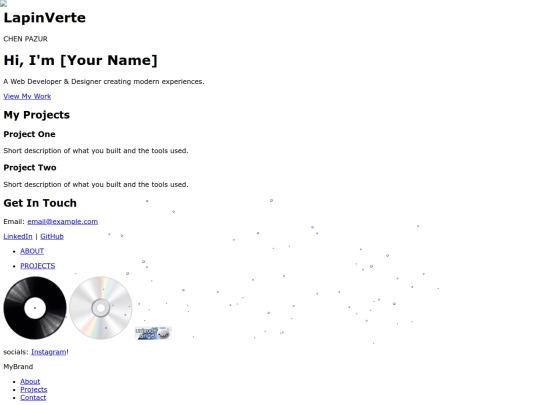Click the email@example.com link
Image resolution: width=540 pixels, height=405 pixels.
coord(63,221)
